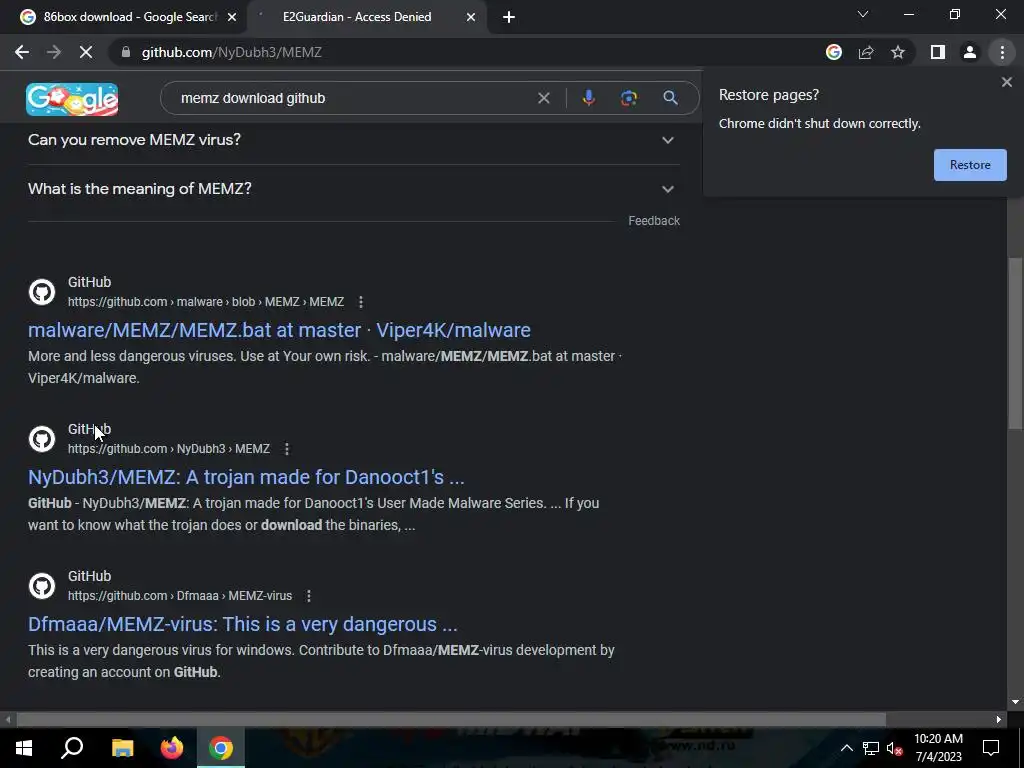Launch File Explorer from the taskbar
Viewport: 1024px width, 768px height.
pyautogui.click(x=122, y=748)
